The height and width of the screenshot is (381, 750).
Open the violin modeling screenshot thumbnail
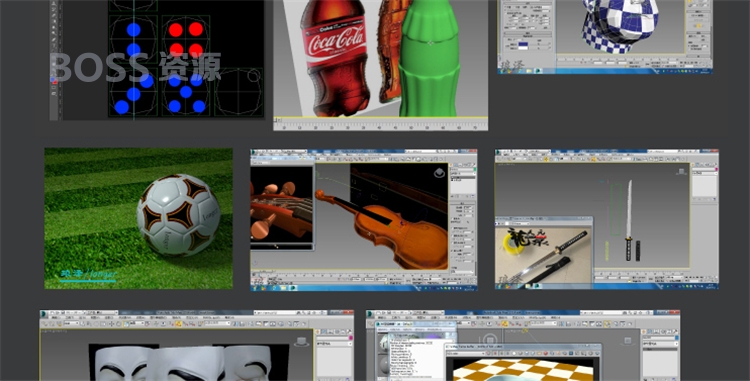[364, 220]
